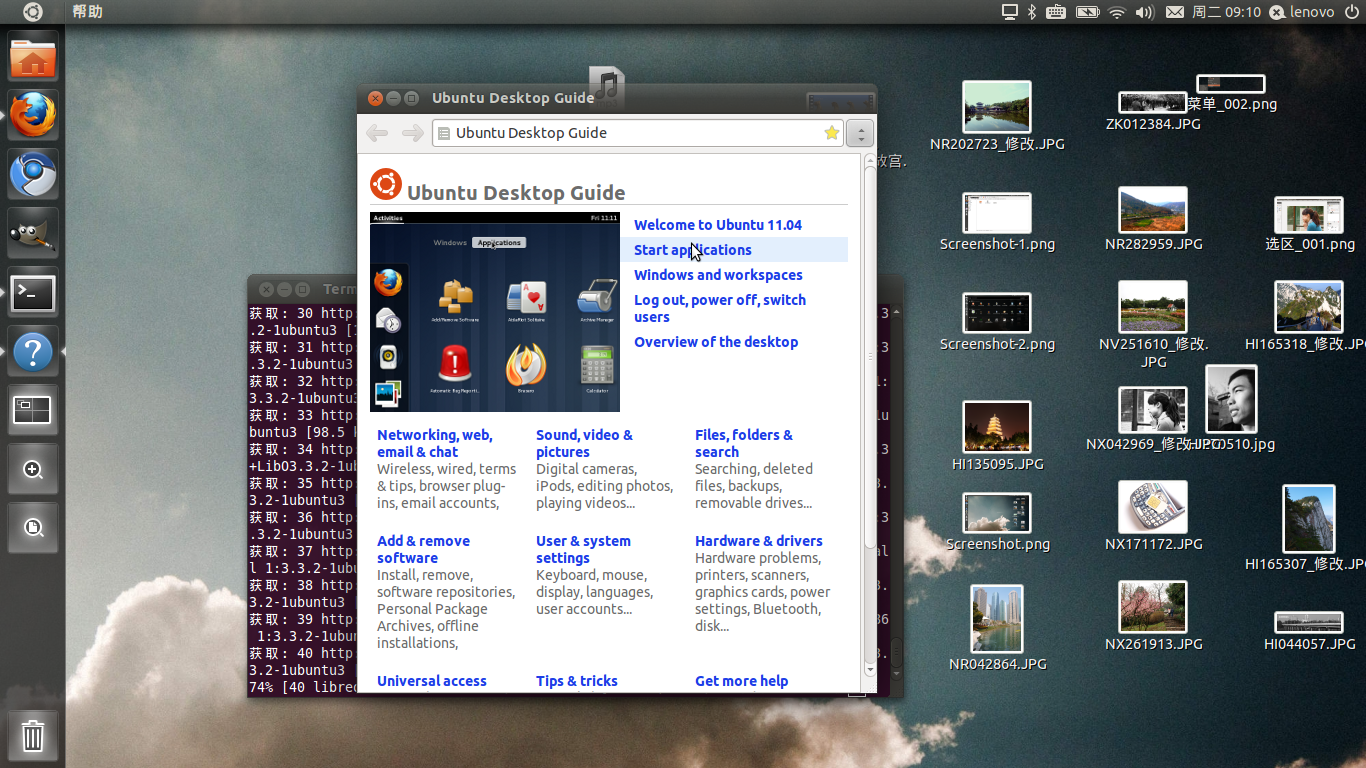This screenshot has height=768, width=1366.
Task: Click the desktop screenshot image in guide
Action: (495, 312)
